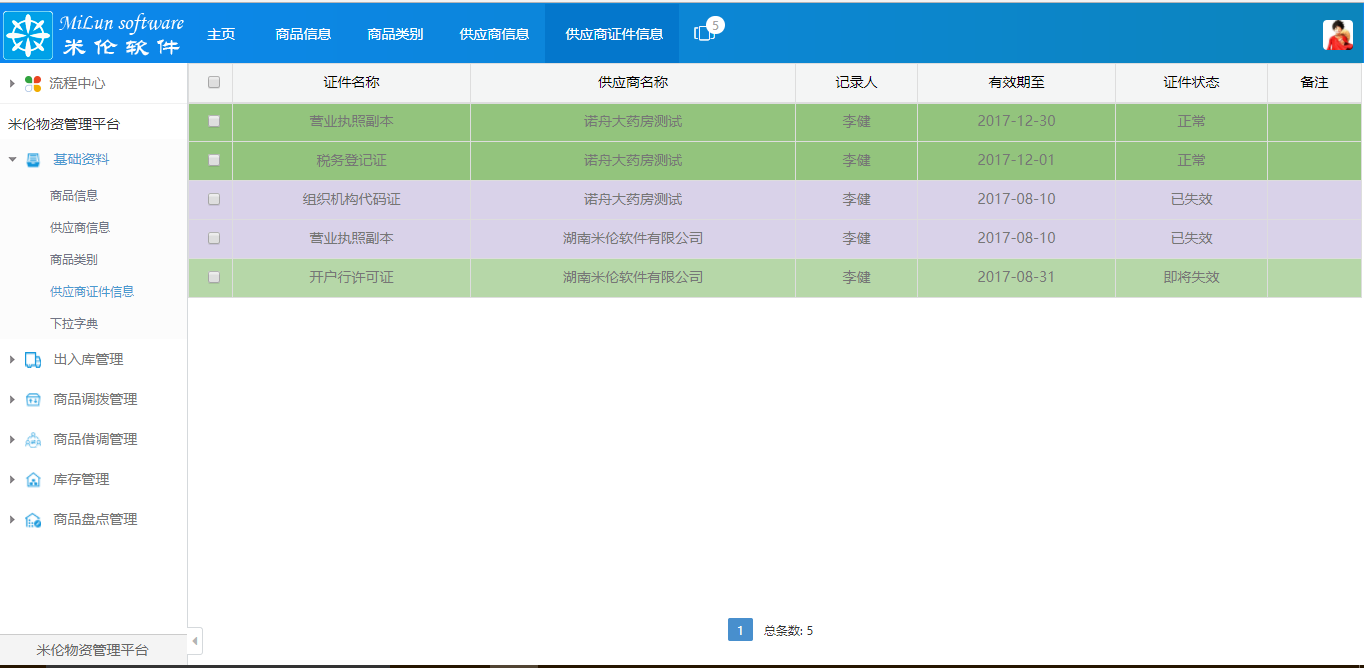Screen dimensions: 1364x668
Task: Select the 库存管理 warehouse icon
Action: pyautogui.click(x=30, y=478)
